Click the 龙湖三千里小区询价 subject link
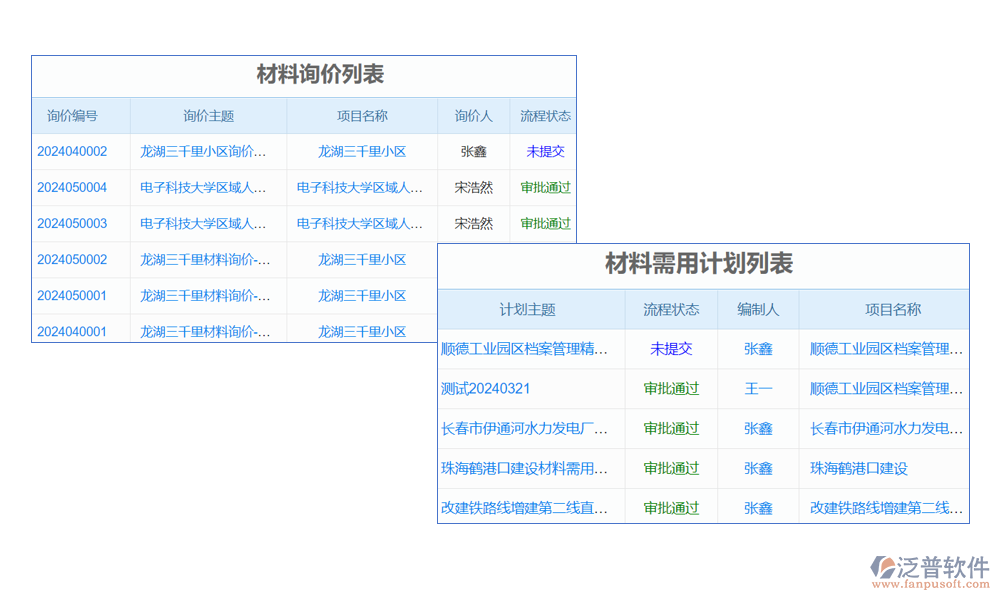This screenshot has width=1000, height=600. click(x=204, y=152)
